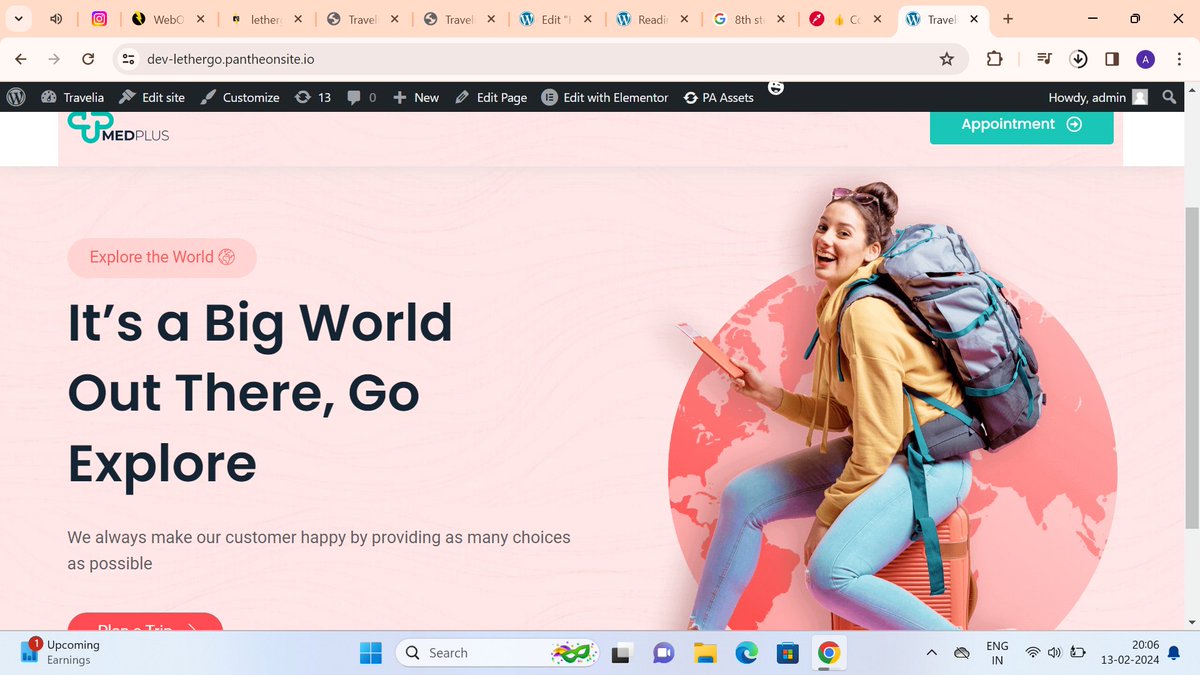1200x675 pixels.
Task: Open the Chrome three-dot menu
Action: tap(1180, 59)
